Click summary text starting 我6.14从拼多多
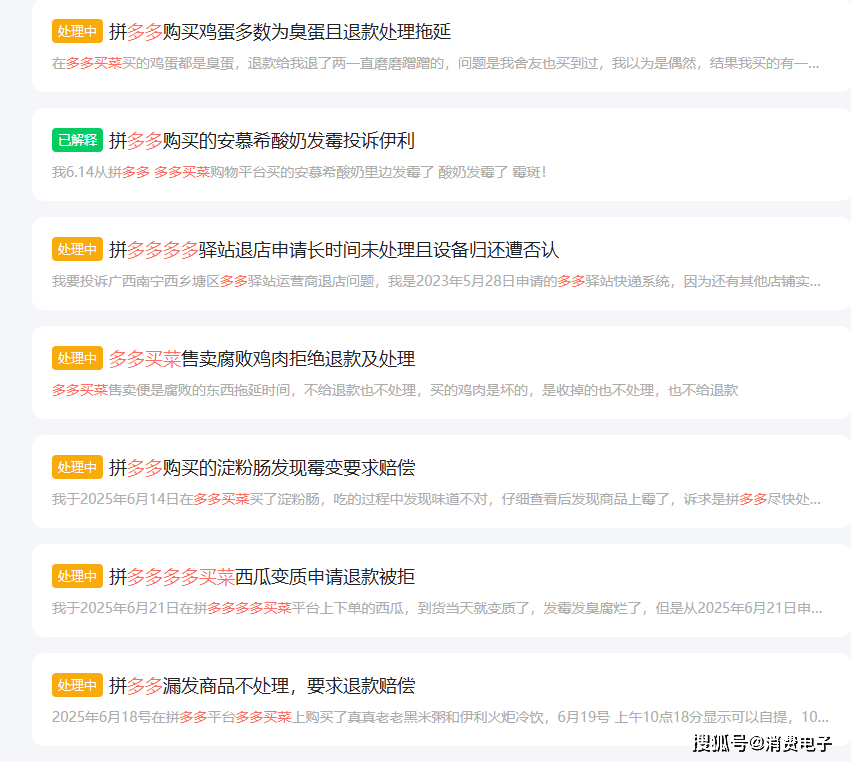 click(x=299, y=173)
